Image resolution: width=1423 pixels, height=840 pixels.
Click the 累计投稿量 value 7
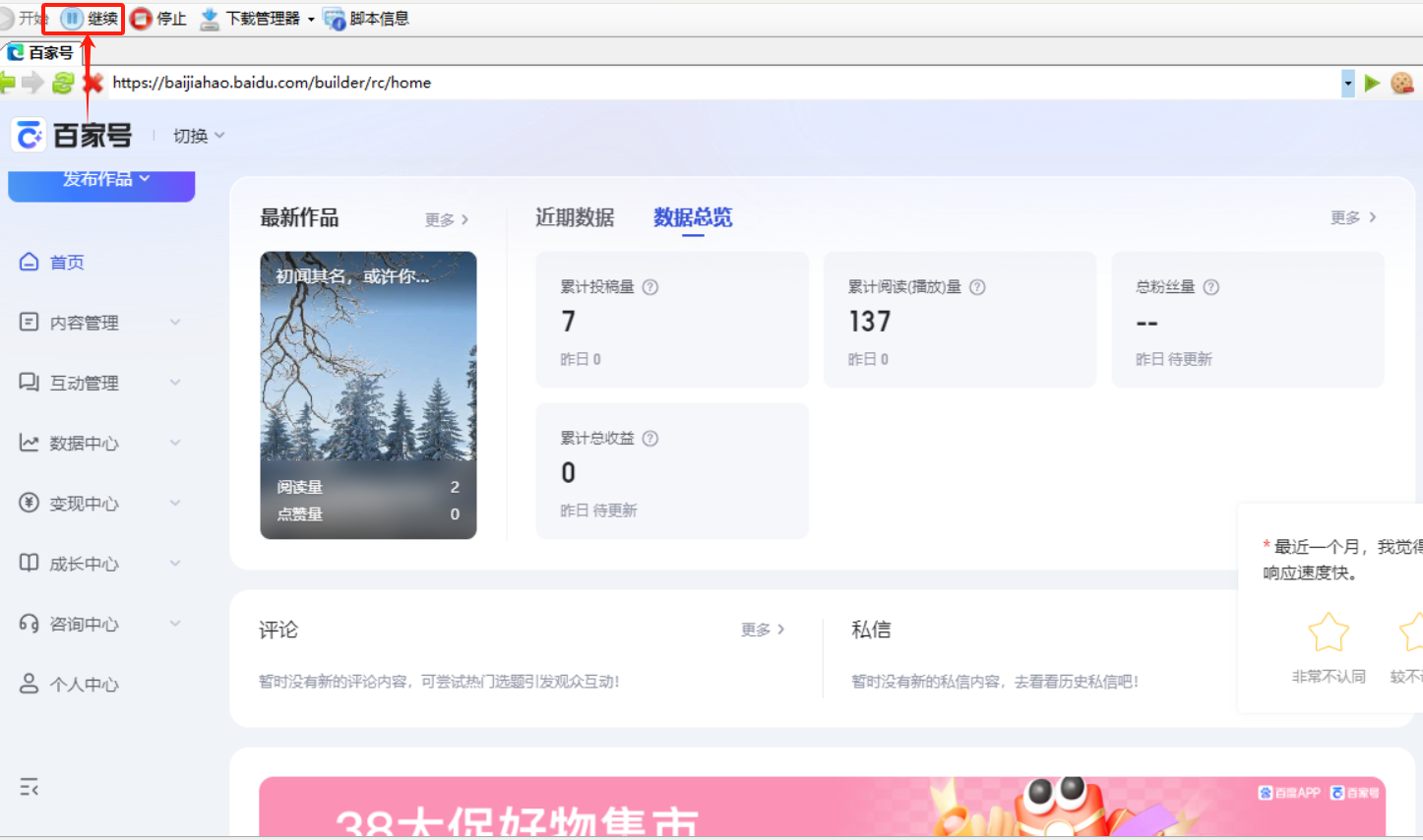pyautogui.click(x=568, y=322)
